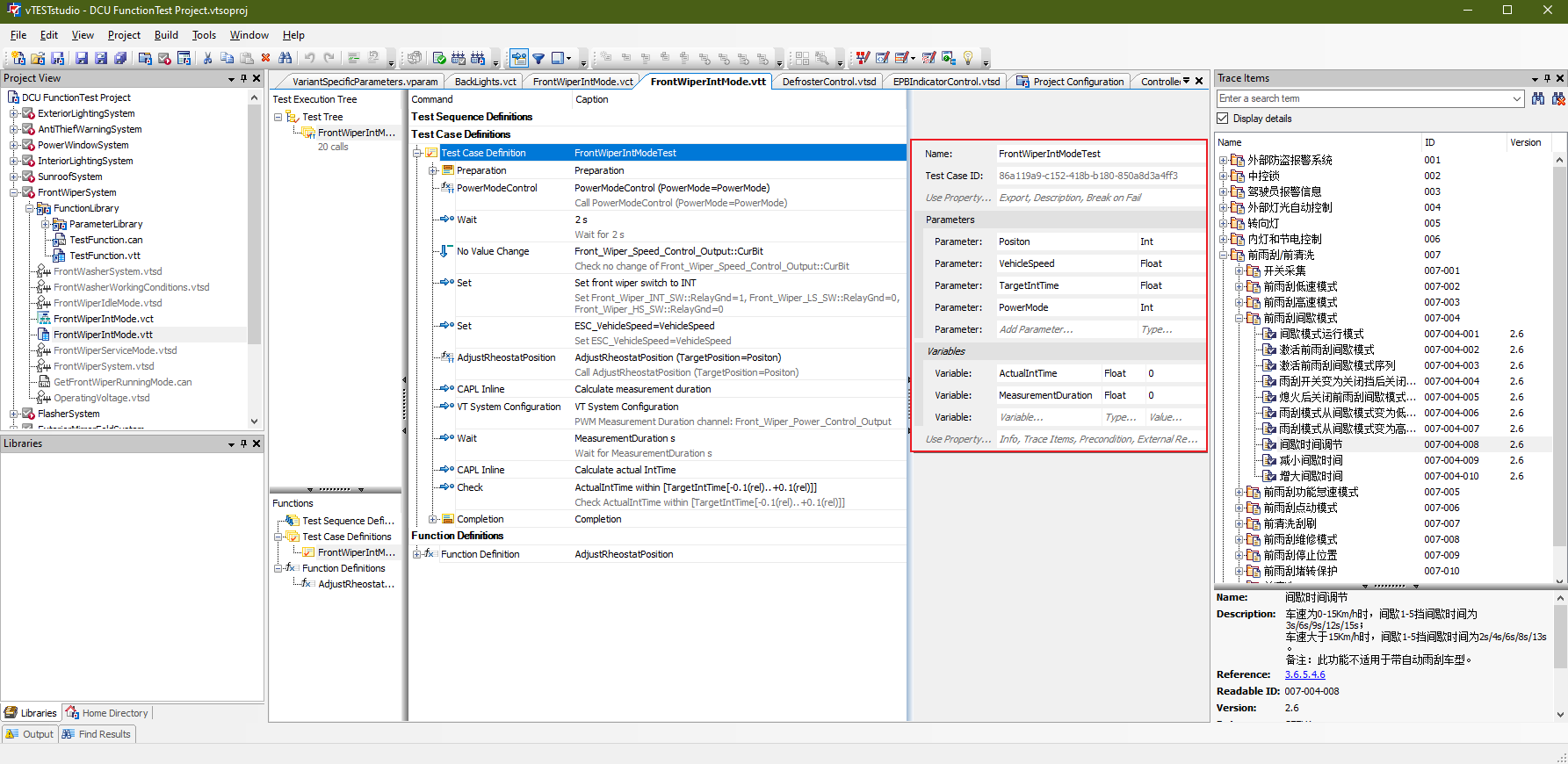Open the Find Results tab
The height and width of the screenshot is (764, 1568).
pyautogui.click(x=97, y=734)
